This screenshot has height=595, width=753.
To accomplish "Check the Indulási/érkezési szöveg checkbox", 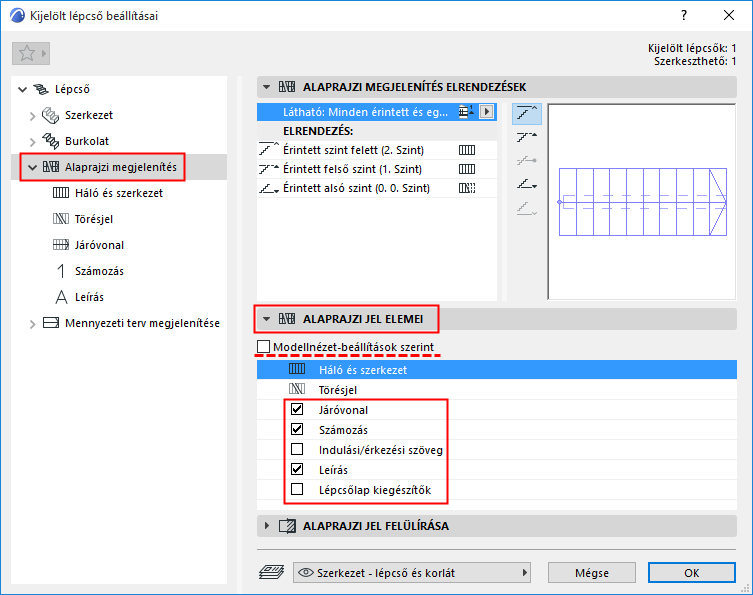I will (297, 449).
